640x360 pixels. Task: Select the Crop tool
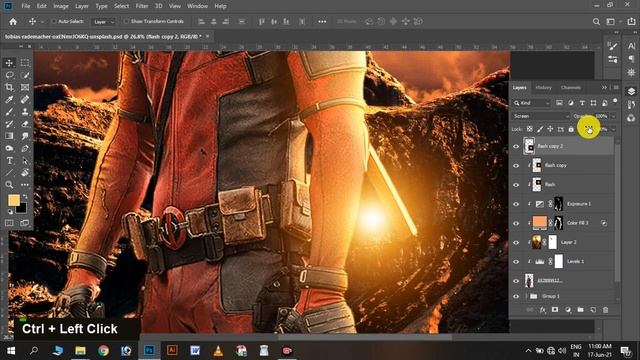[9, 87]
